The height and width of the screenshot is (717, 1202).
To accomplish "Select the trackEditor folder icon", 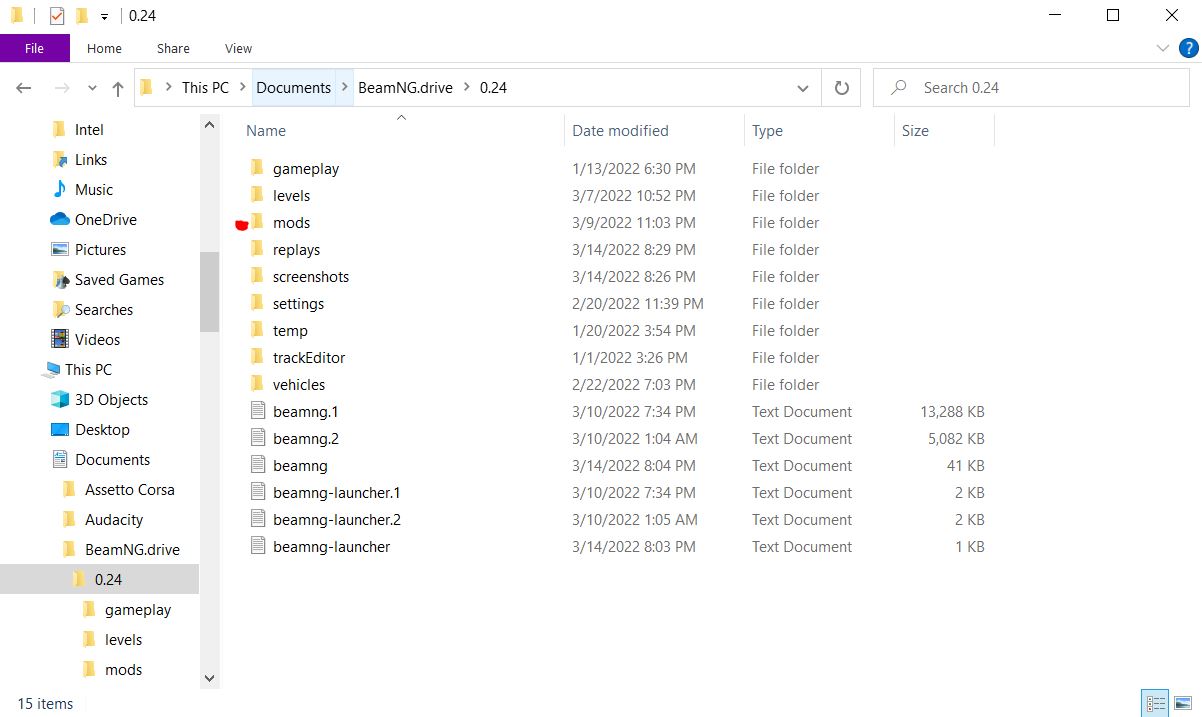I will pos(256,357).
